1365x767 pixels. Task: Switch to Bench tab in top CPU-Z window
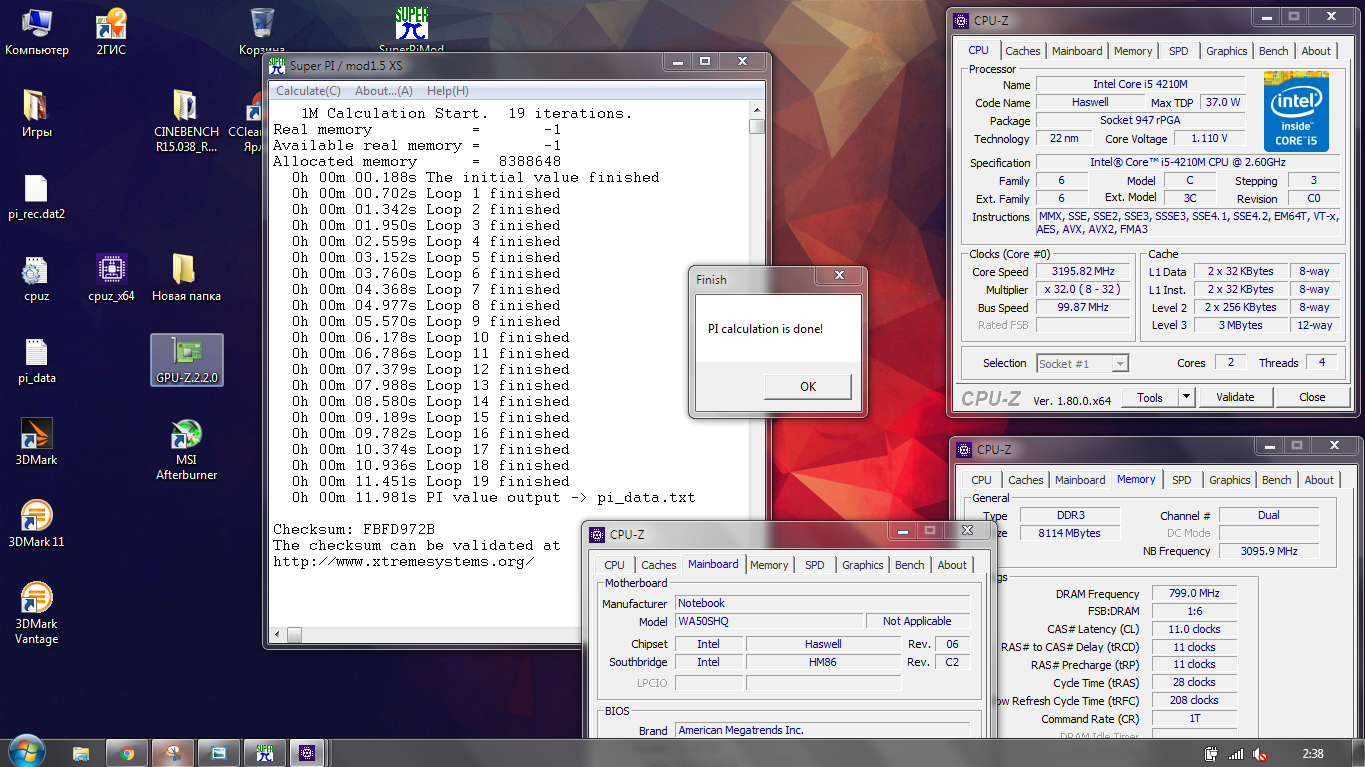[x=1274, y=51]
